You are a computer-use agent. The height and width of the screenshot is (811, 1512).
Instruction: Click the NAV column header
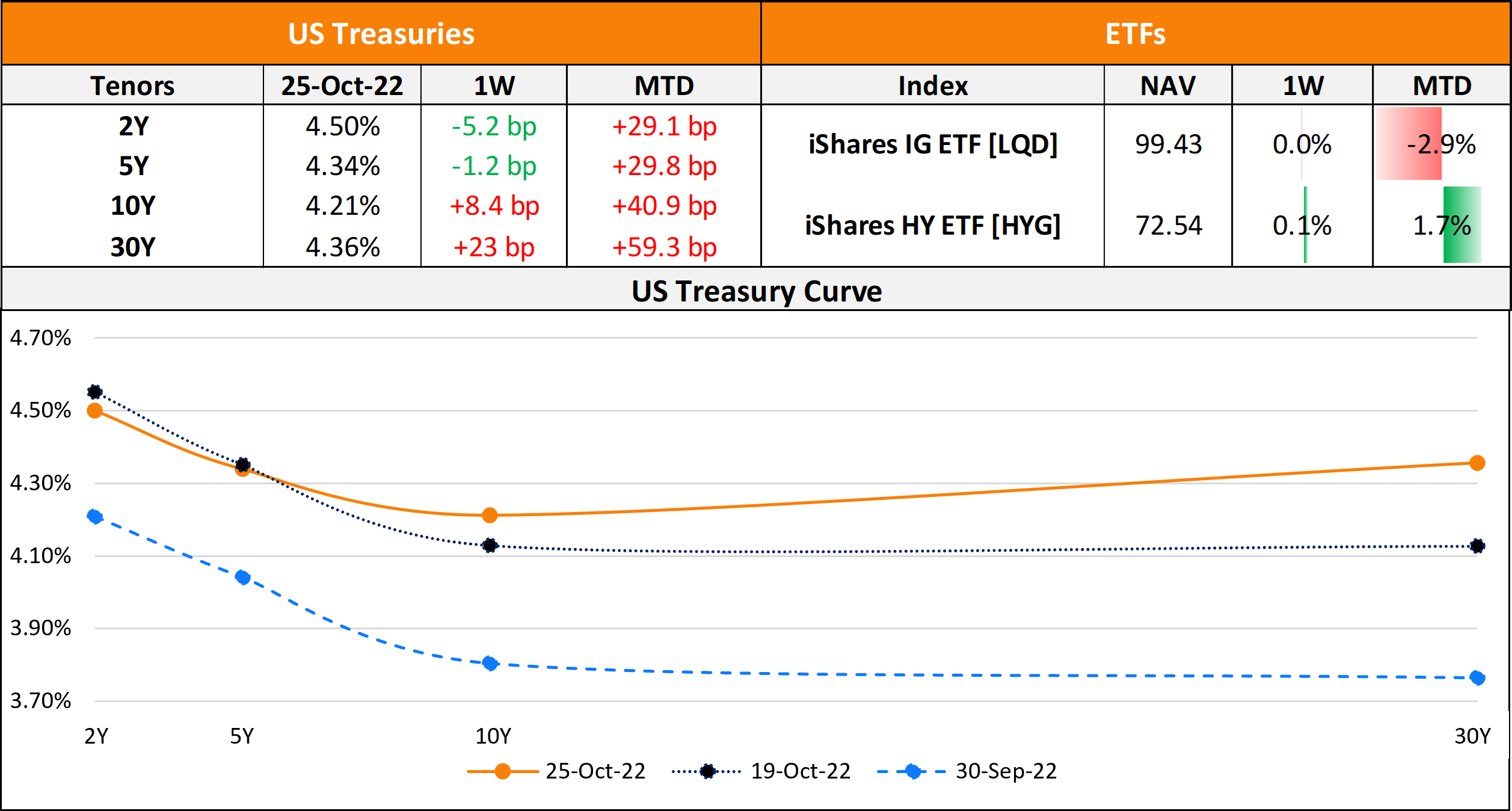point(1168,85)
